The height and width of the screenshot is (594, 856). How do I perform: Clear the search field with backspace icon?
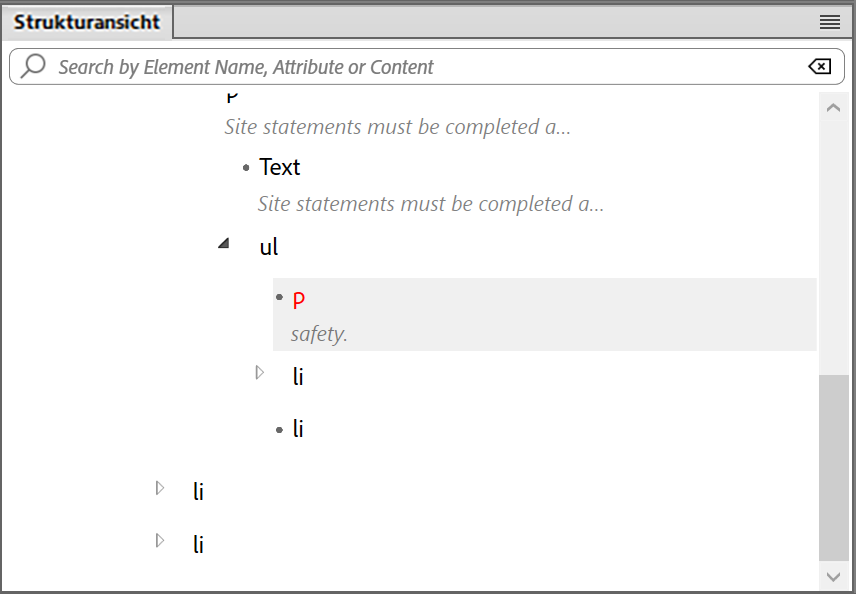[x=818, y=67]
